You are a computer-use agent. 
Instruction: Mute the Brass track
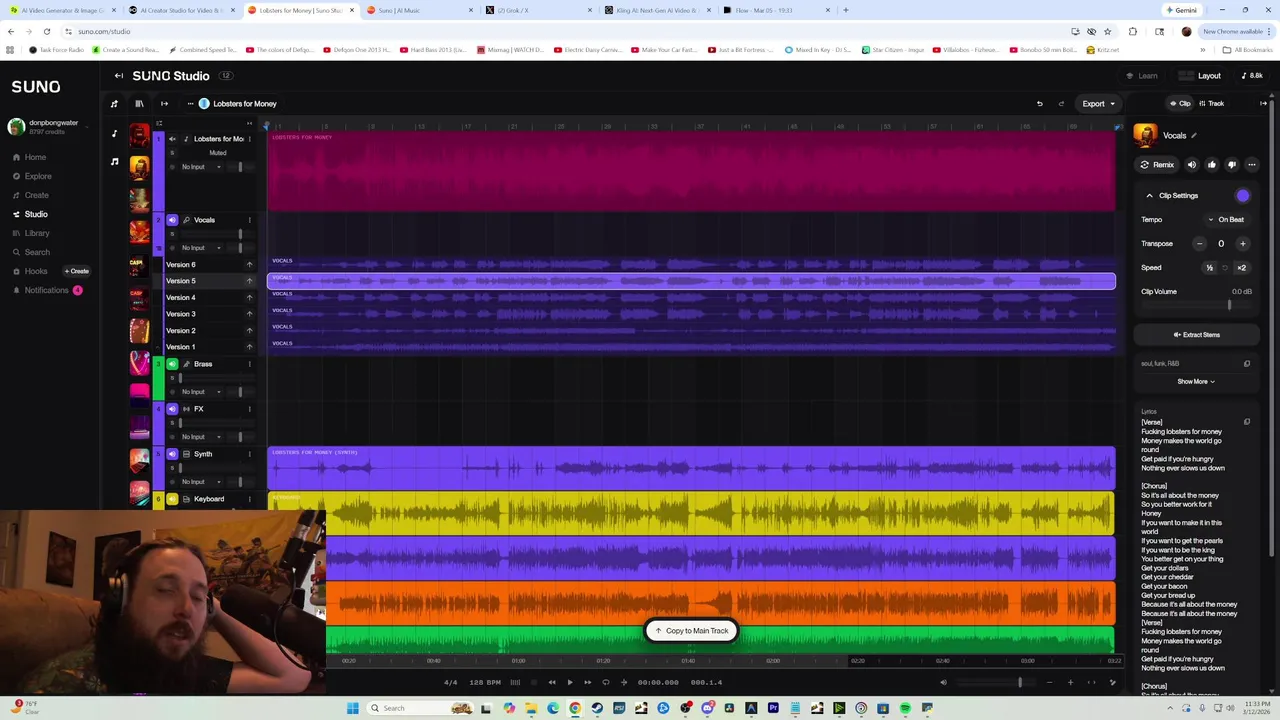tap(172, 364)
